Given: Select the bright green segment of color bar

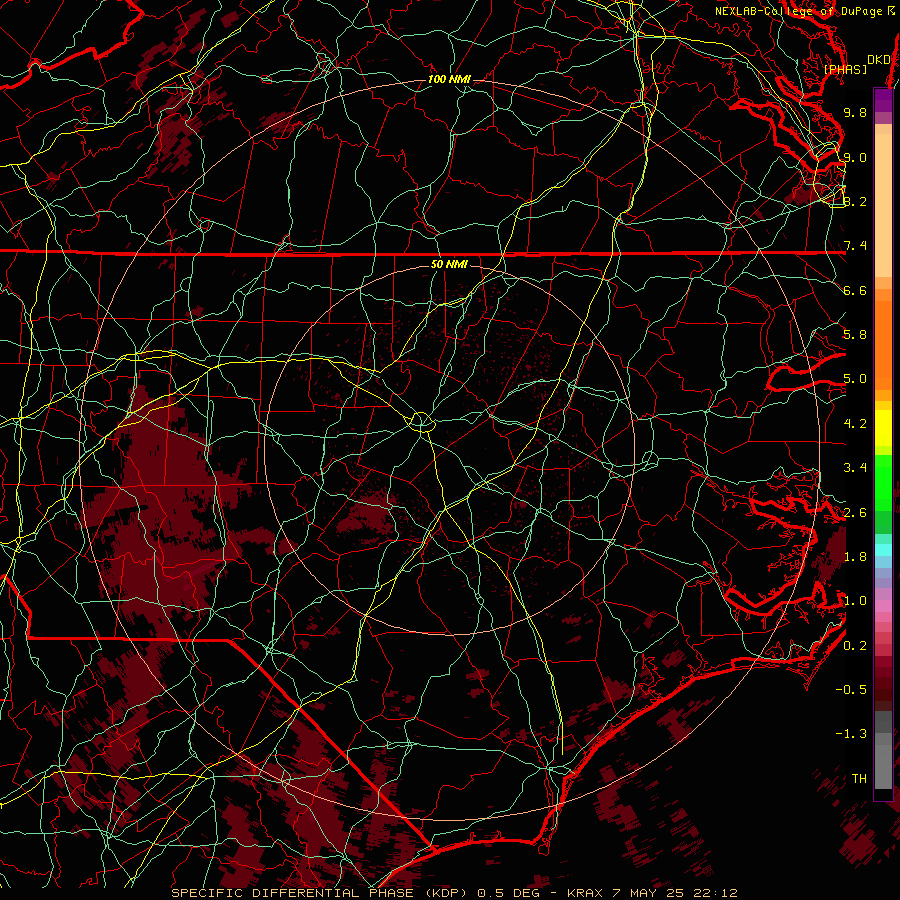Looking at the screenshot, I should (883, 482).
